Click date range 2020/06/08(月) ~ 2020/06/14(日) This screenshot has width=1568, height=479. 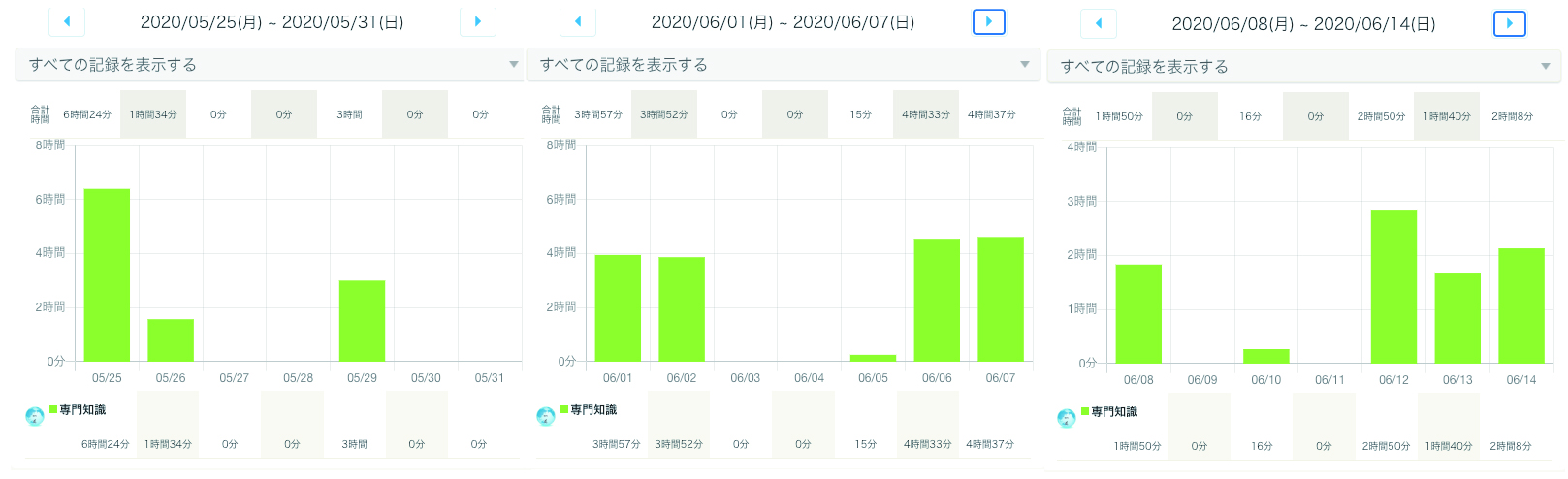[1304, 23]
